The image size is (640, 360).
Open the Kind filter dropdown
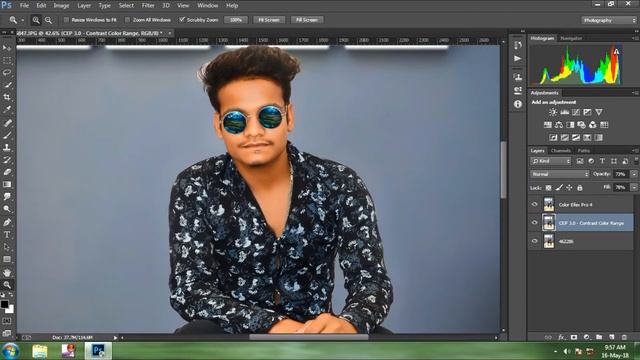pyautogui.click(x=550, y=161)
